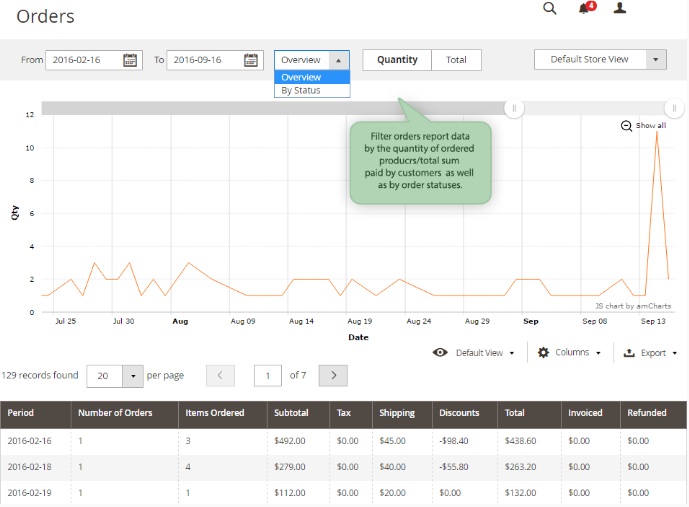
Task: Expand the per page count dropdown
Action: (134, 376)
